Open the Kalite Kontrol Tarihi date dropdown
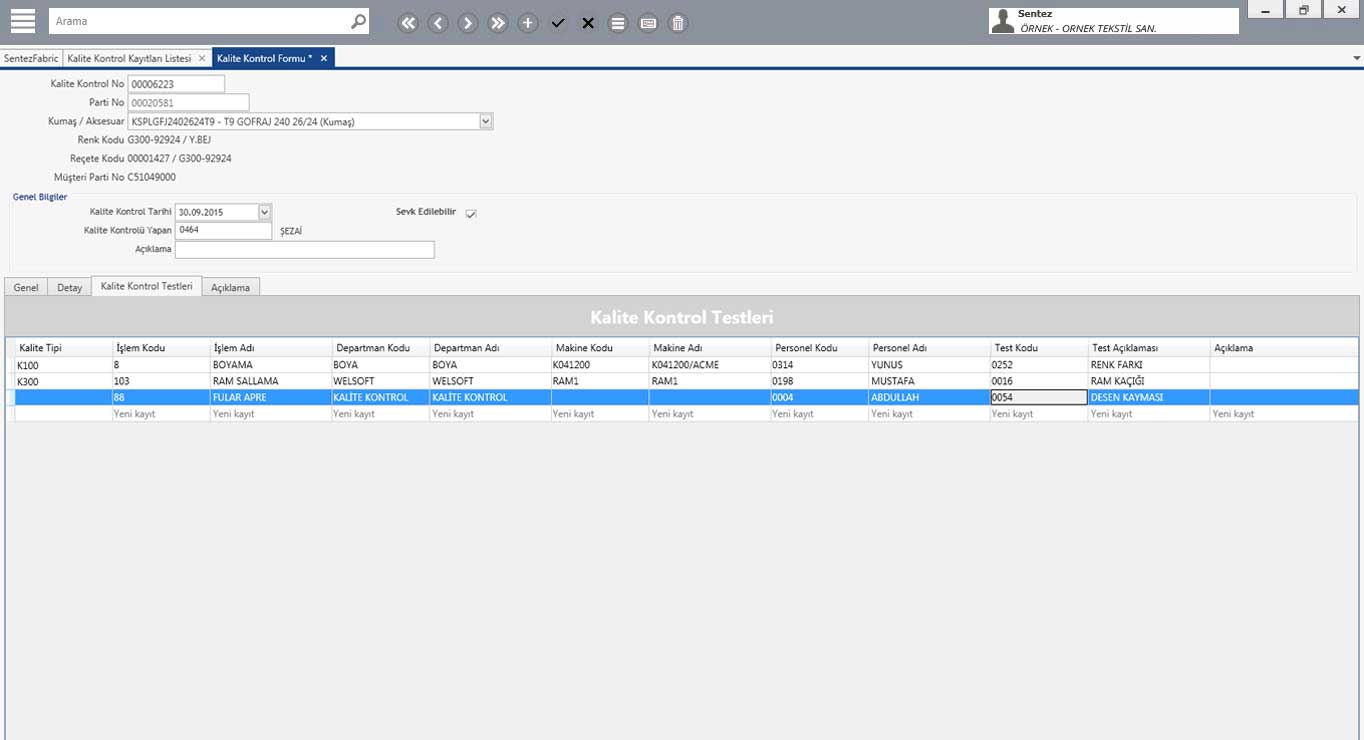 (265, 212)
